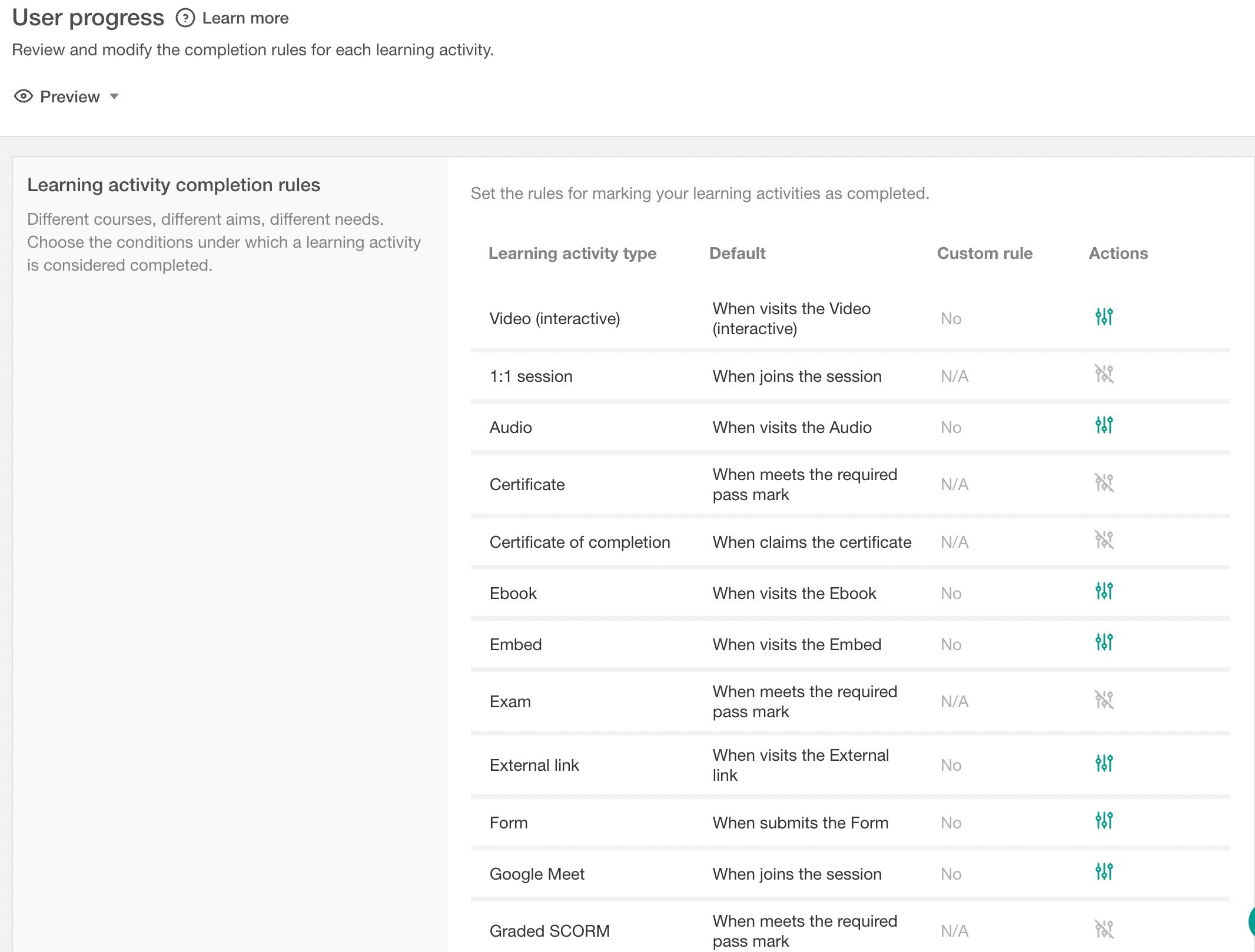Click disabled settings icon for Certificate of completion

pos(1104,540)
